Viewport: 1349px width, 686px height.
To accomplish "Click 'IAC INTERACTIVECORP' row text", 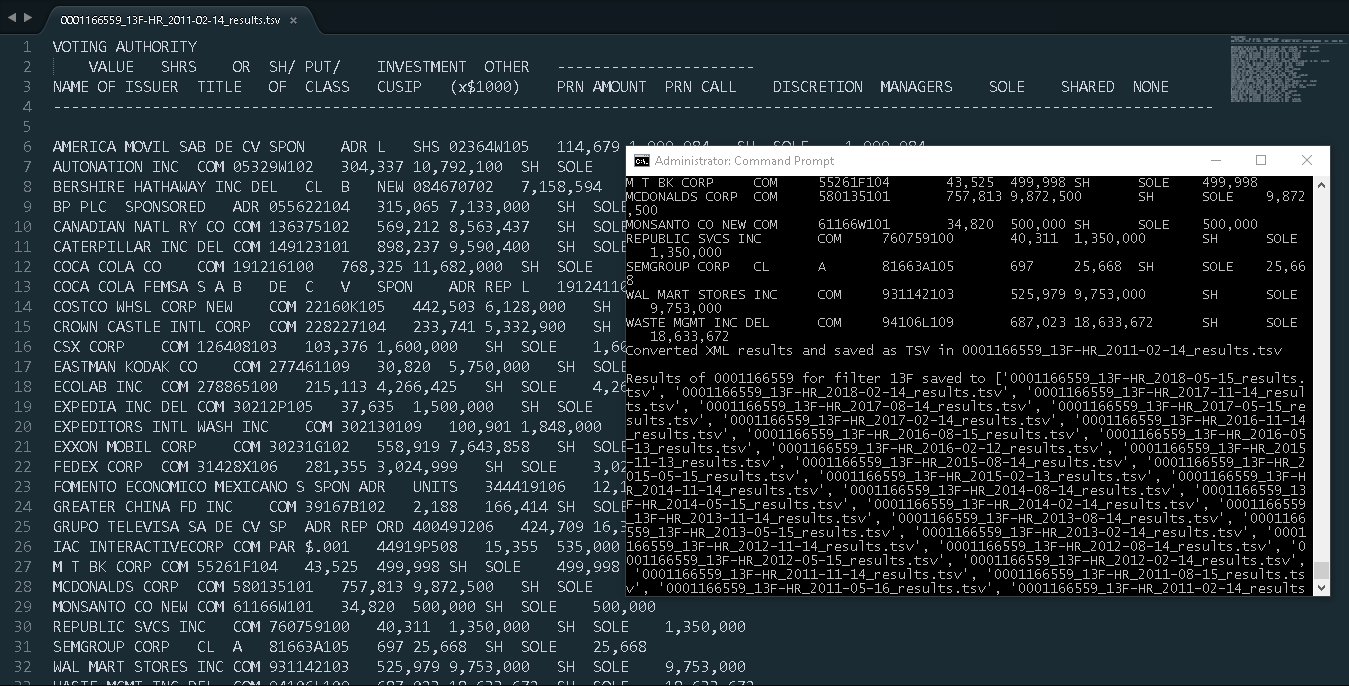I will tap(139, 547).
